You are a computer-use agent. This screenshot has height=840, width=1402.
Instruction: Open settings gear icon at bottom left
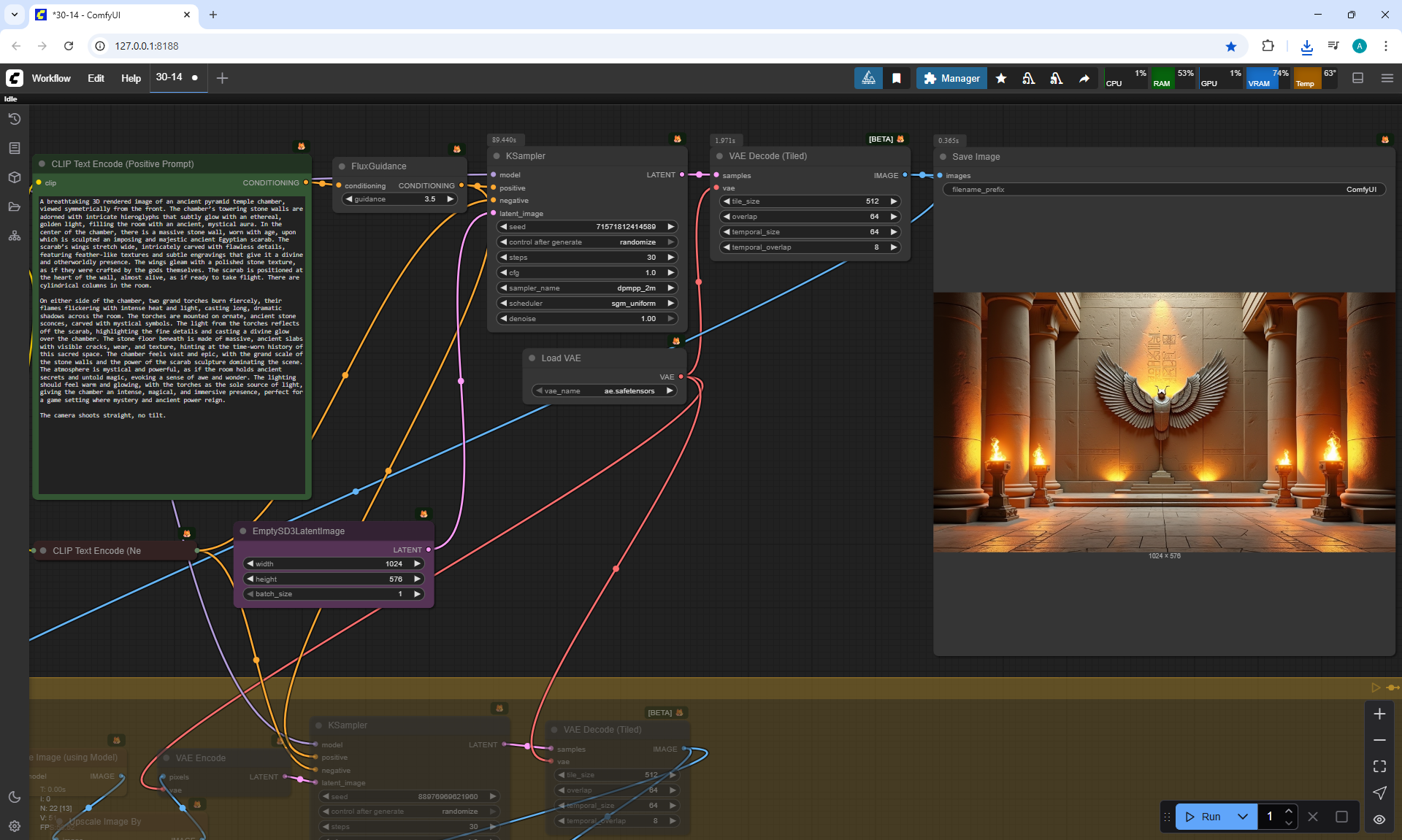coord(15,826)
